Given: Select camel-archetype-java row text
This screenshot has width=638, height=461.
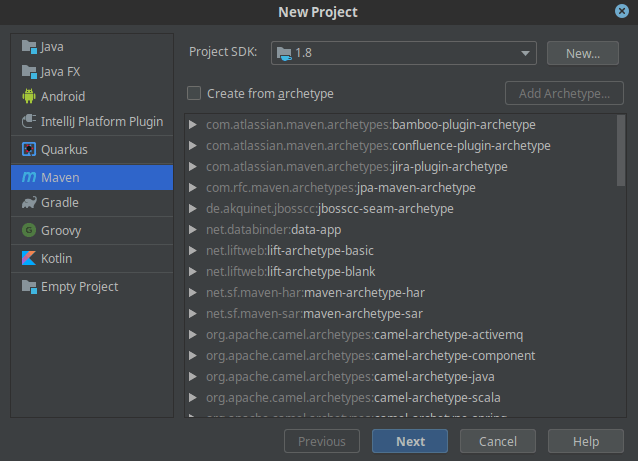Looking at the screenshot, I should [x=350, y=377].
